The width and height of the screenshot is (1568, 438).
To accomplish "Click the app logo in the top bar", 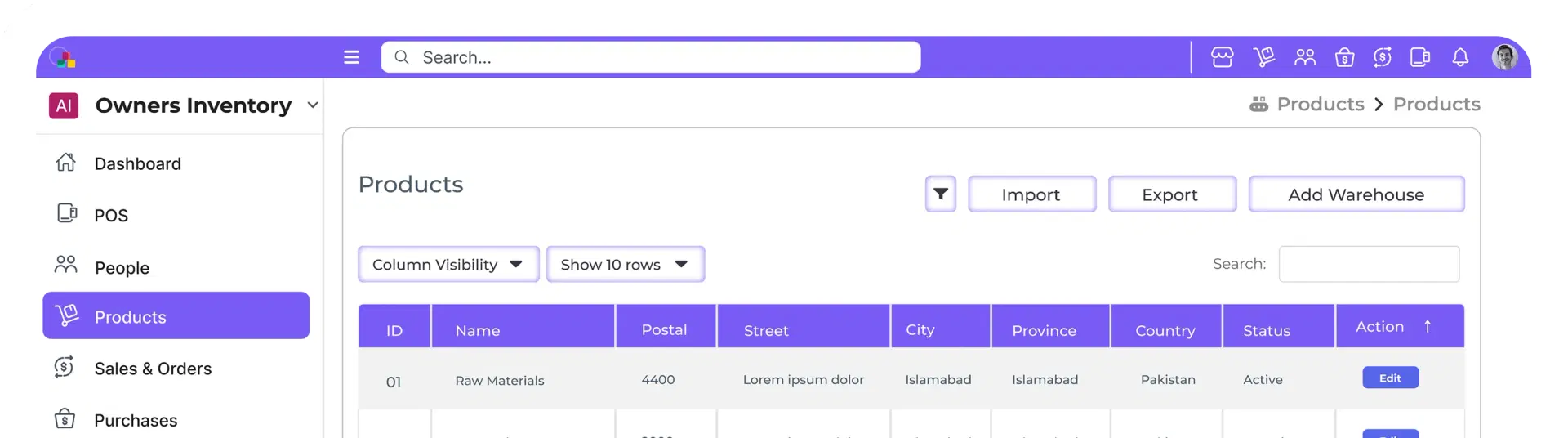I will [62, 57].
